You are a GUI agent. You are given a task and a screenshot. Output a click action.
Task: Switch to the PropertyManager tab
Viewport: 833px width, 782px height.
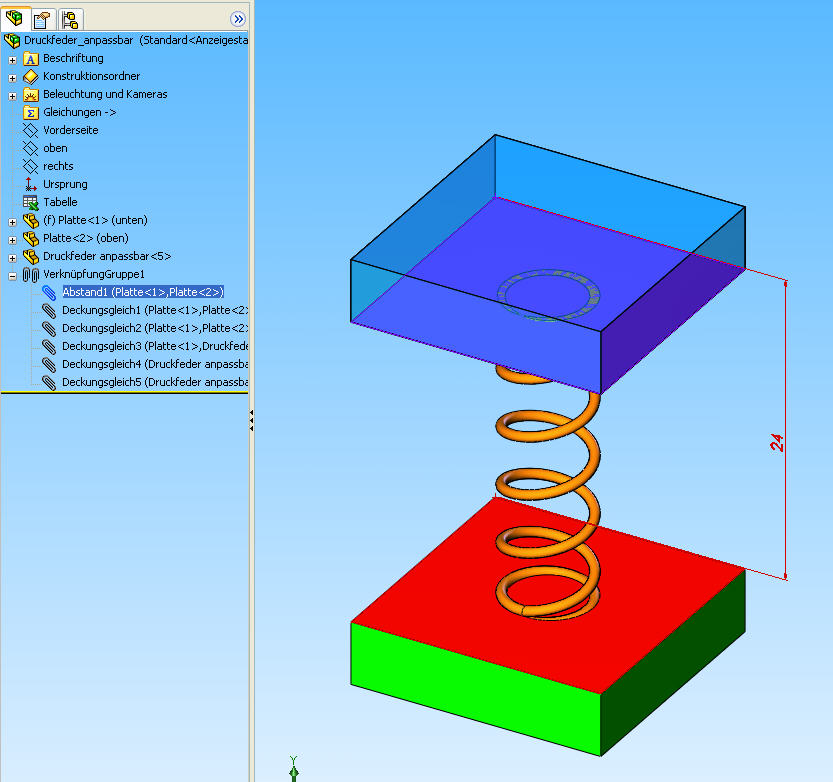coord(42,20)
